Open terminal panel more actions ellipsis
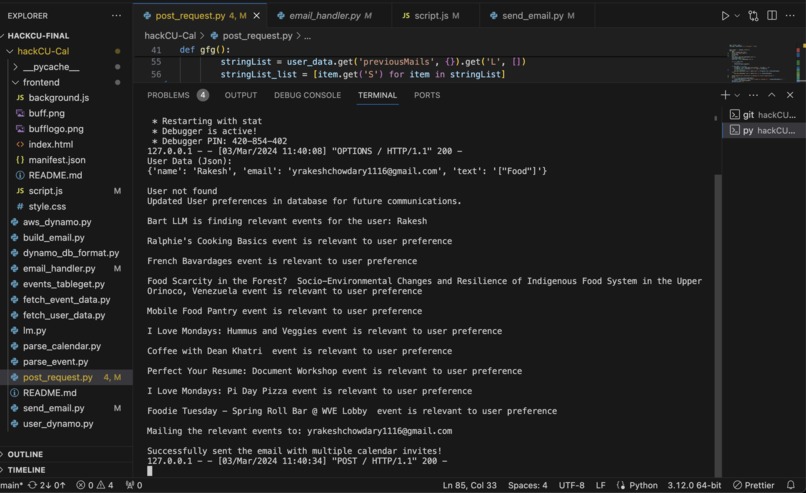806x493 pixels. [753, 95]
